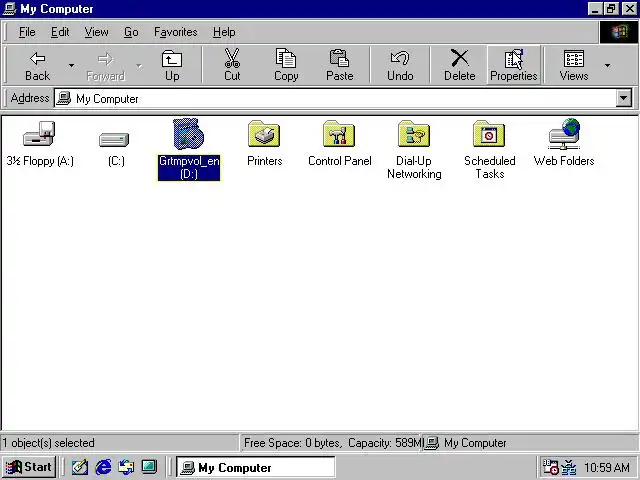Click the network connection tray icon
This screenshot has width=640, height=480.
pos(569,467)
